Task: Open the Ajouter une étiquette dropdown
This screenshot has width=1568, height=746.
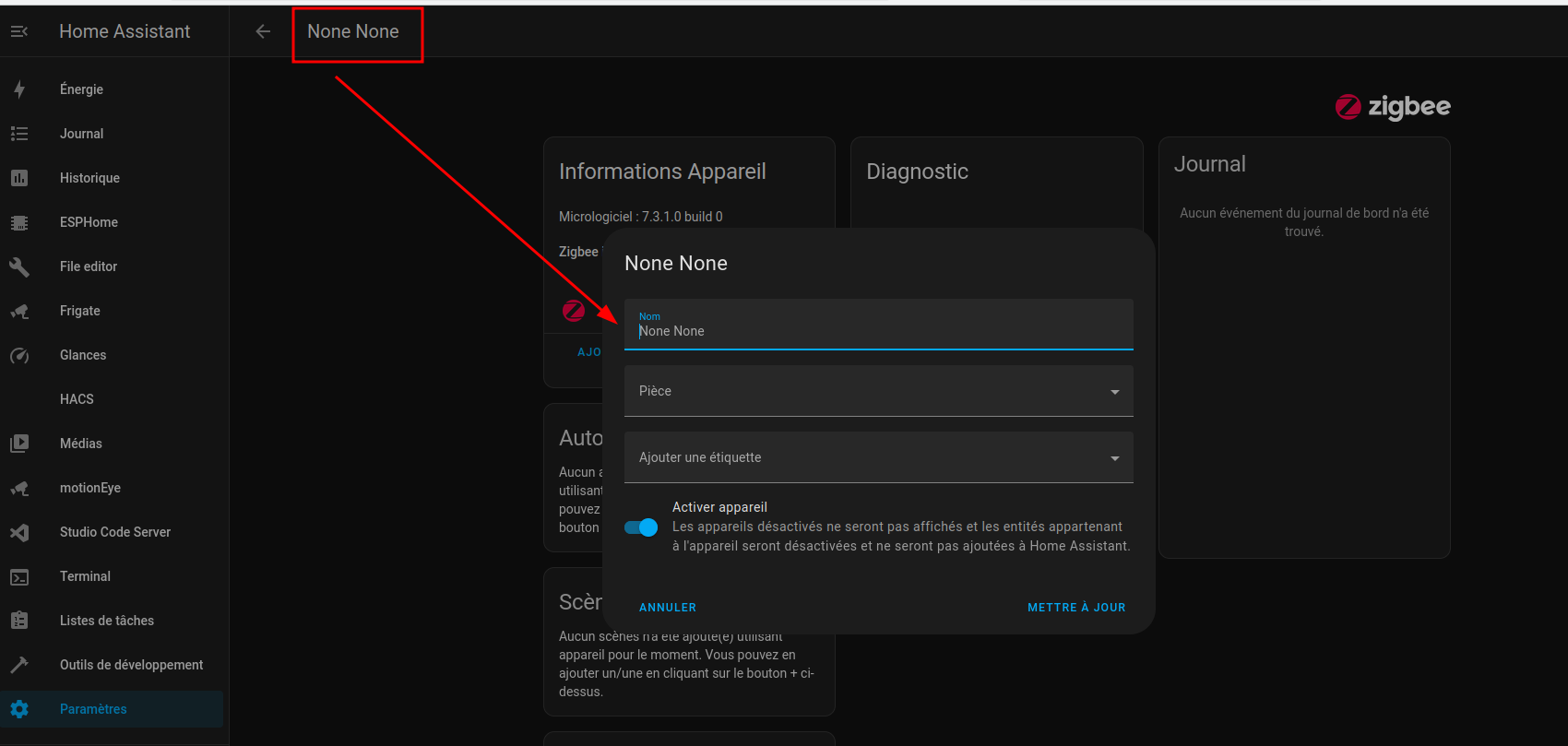Action: tap(878, 457)
